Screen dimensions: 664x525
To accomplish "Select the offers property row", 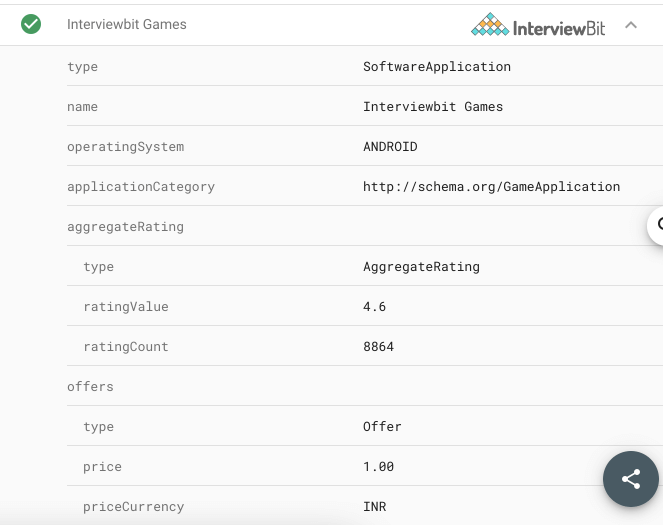I will coord(90,387).
